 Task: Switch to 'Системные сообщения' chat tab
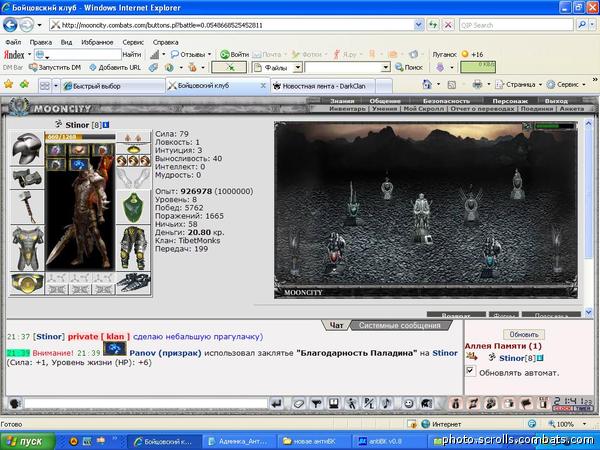point(400,325)
